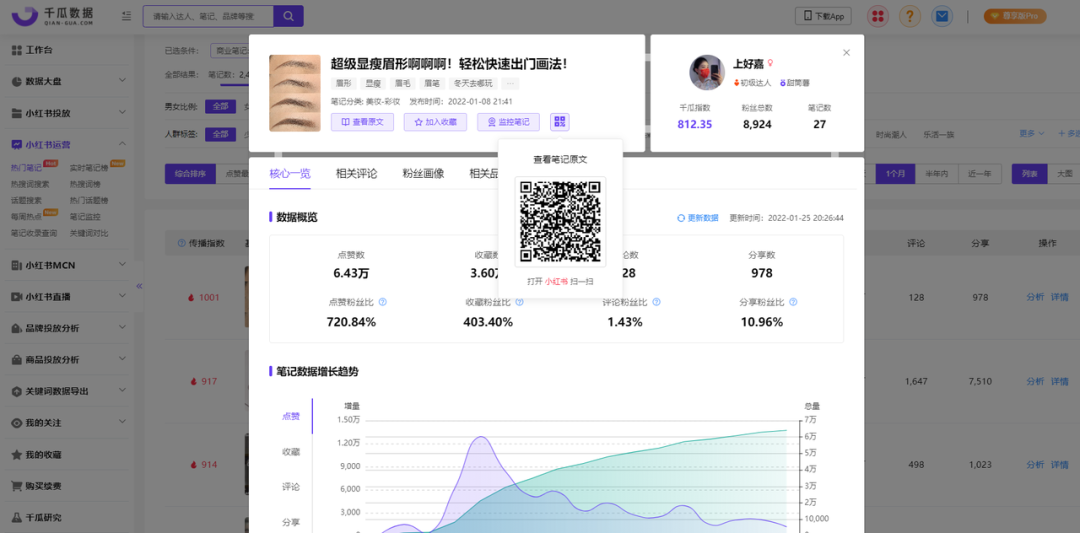Click the question mark help icon
1080x533 pixels.
(909, 16)
